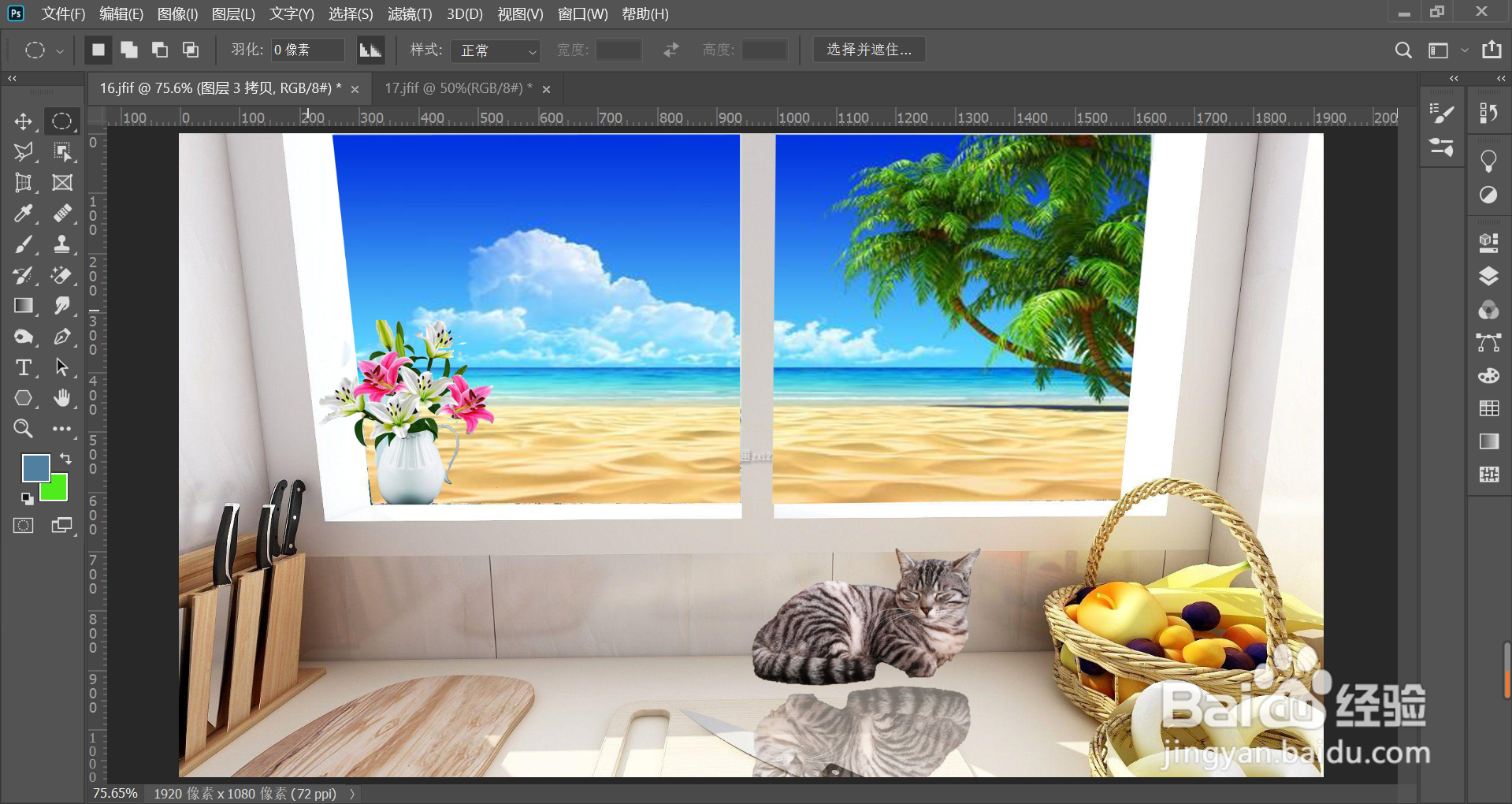
Task: Expand the status bar info arrow
Action: 352,794
